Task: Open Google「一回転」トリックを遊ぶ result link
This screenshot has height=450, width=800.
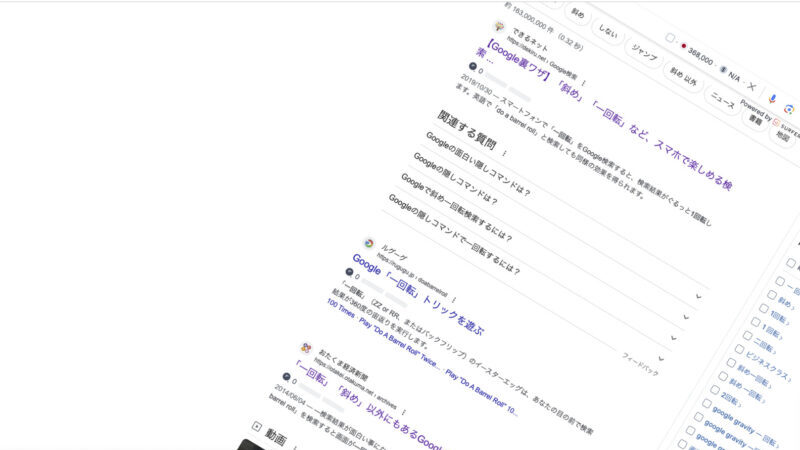Action: point(417,294)
